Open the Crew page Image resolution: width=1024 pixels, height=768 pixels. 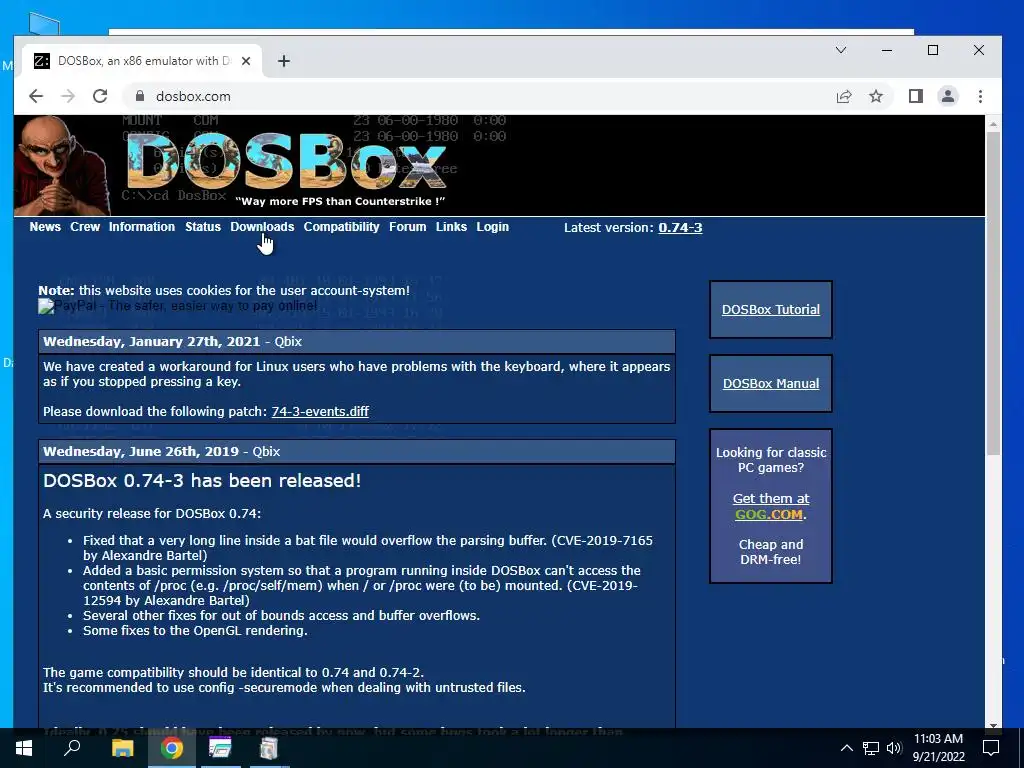point(85,227)
